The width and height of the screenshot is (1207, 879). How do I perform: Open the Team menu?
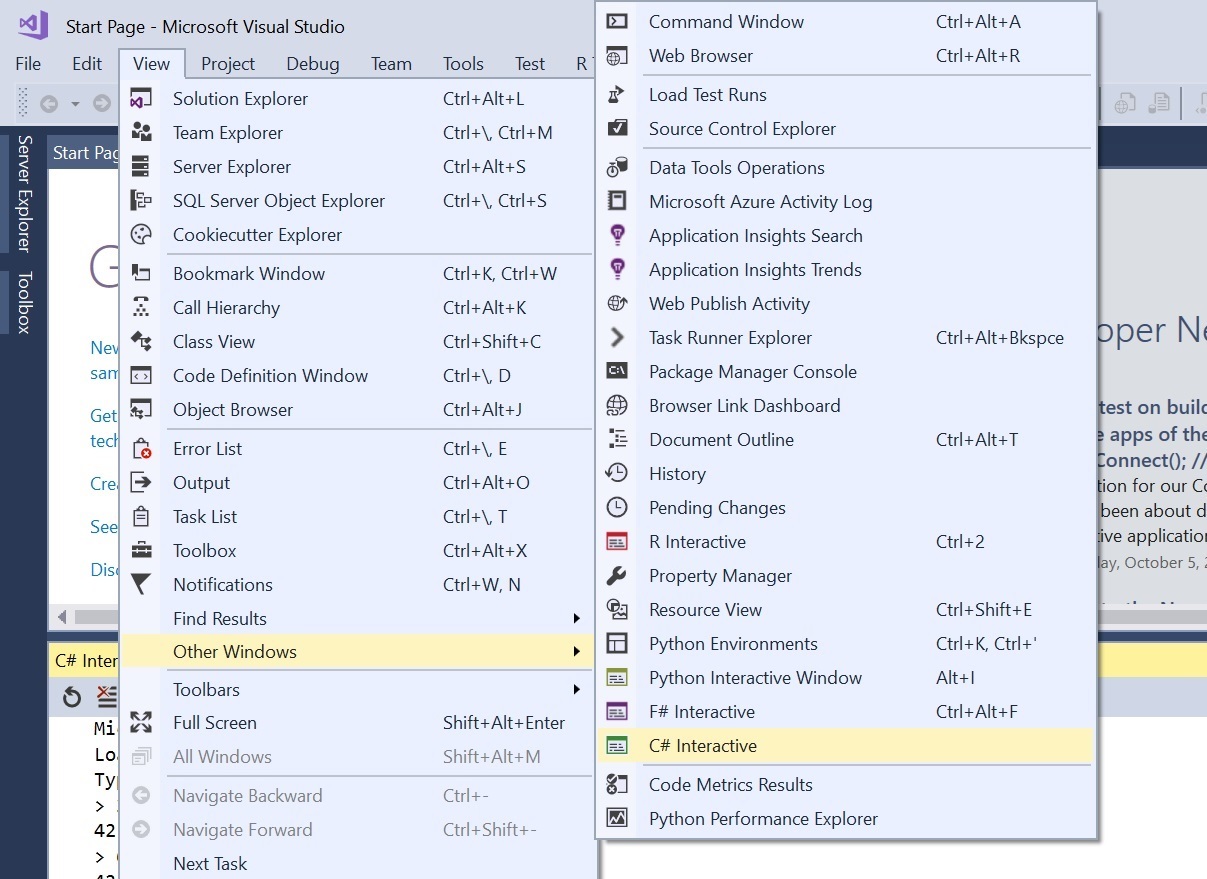tap(391, 64)
